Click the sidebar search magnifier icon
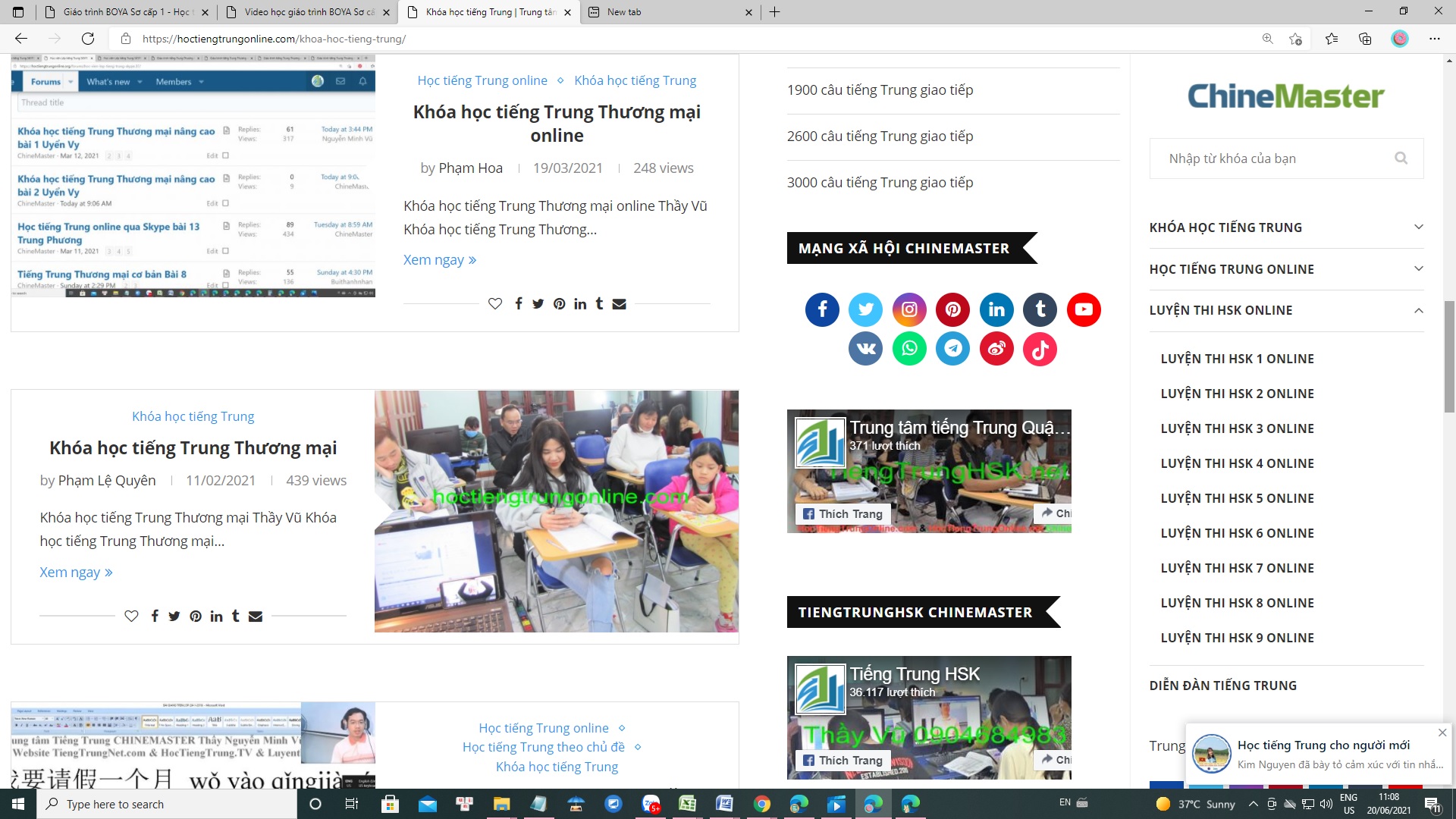This screenshot has height=819, width=1456. click(x=1401, y=158)
